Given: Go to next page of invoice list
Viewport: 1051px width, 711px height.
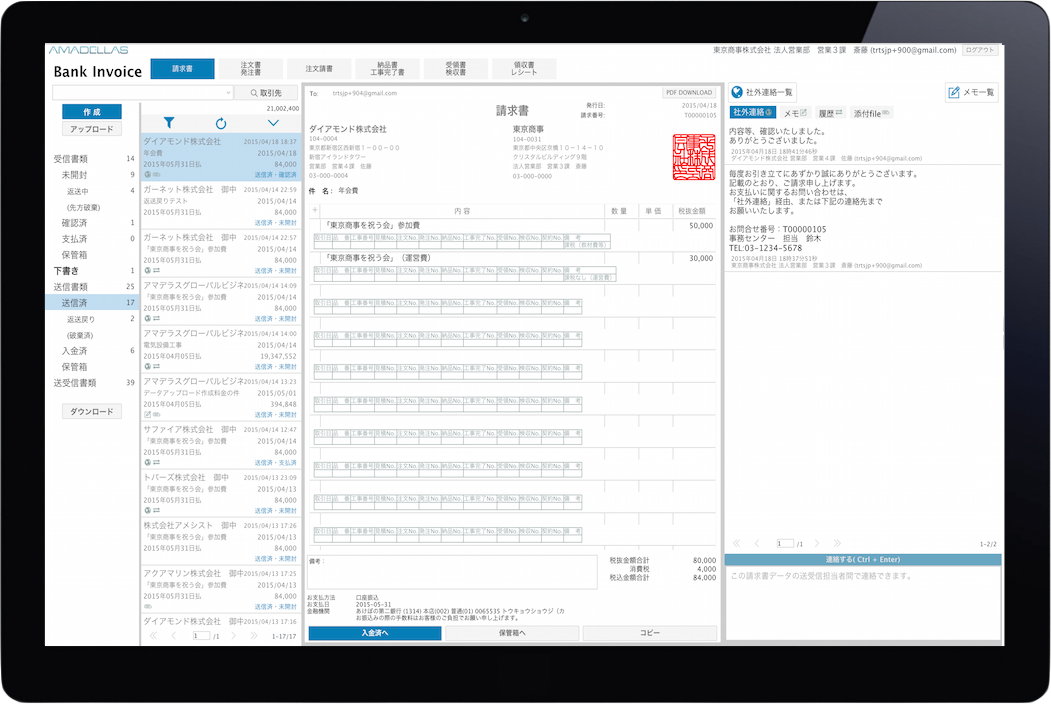Looking at the screenshot, I should point(233,636).
